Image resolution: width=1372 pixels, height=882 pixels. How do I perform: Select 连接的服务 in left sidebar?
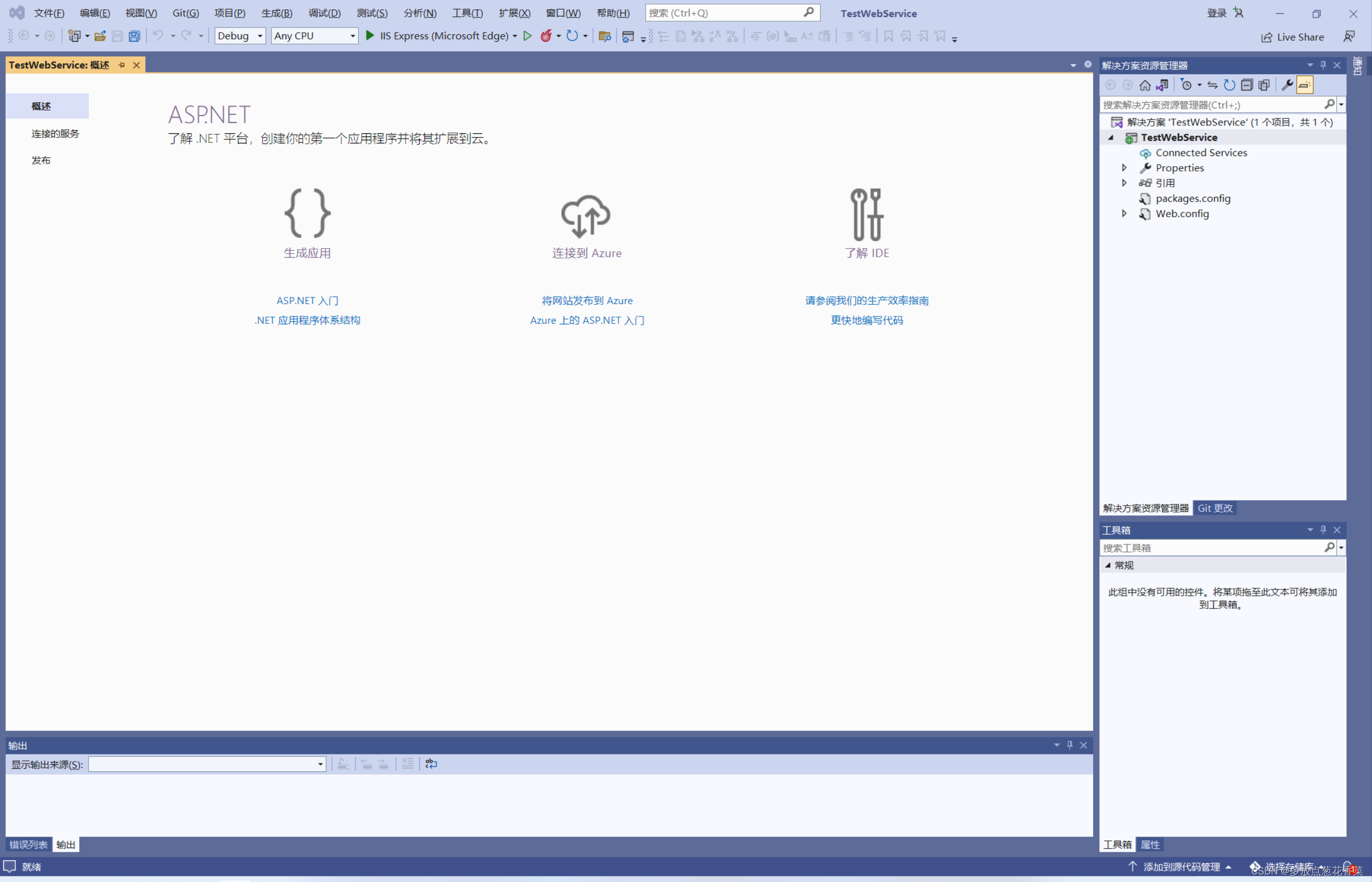pyautogui.click(x=55, y=133)
